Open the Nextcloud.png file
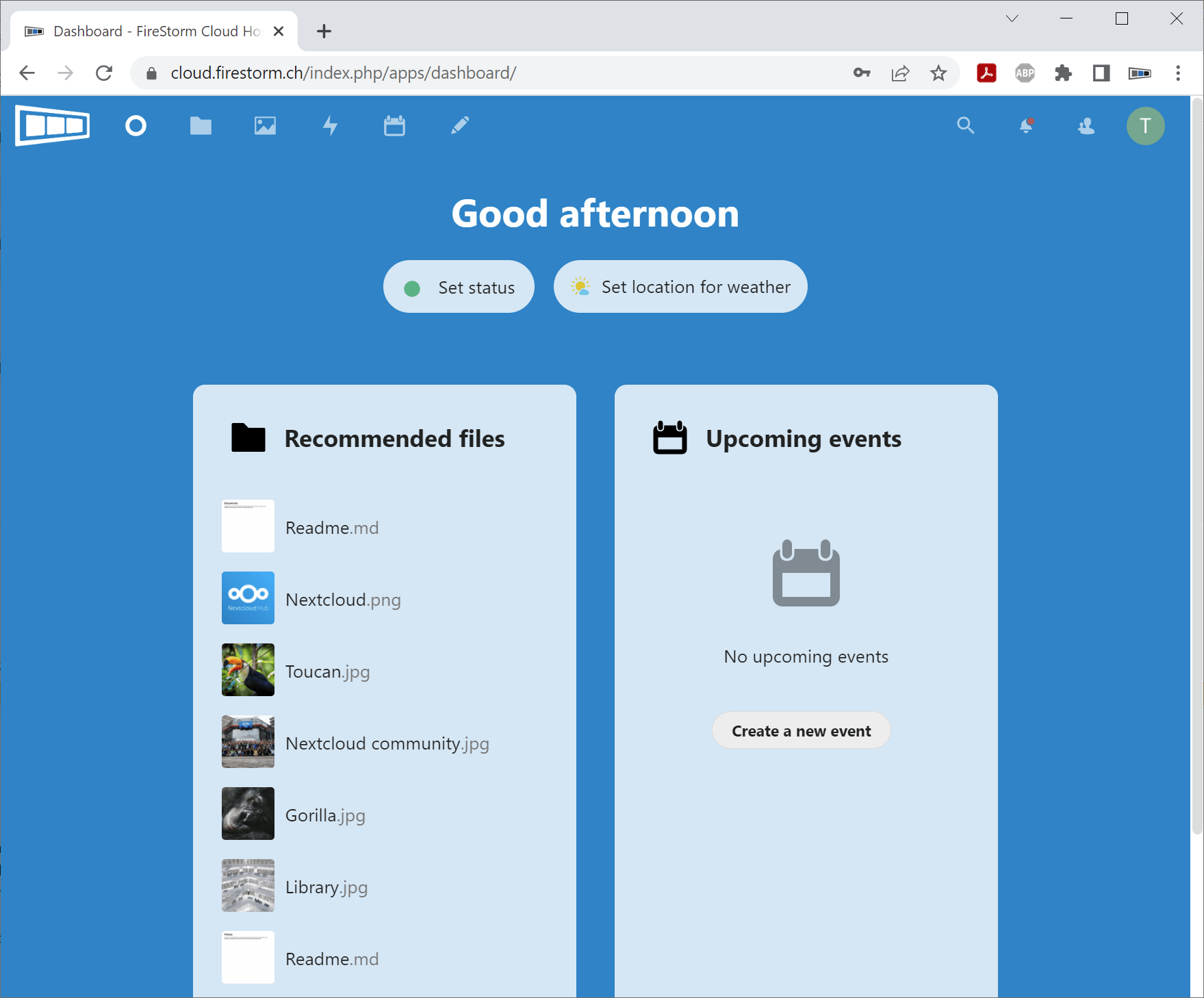Viewport: 1204px width, 998px height. (x=343, y=600)
